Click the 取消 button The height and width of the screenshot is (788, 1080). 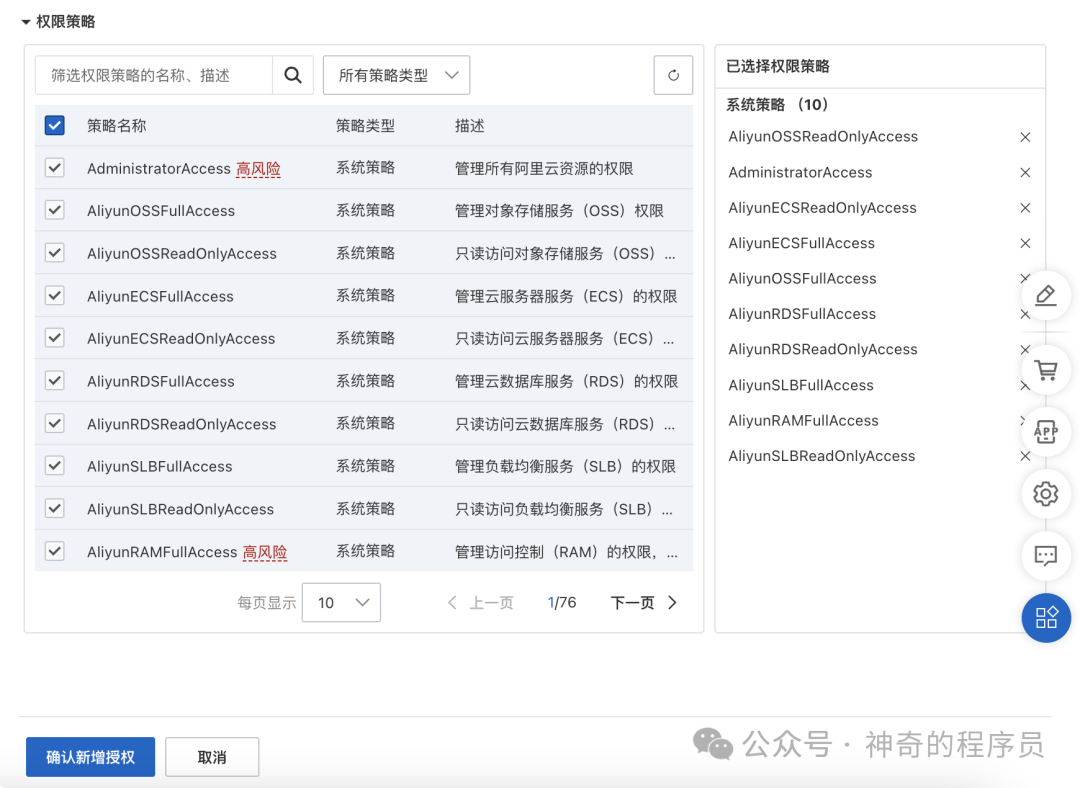[212, 757]
